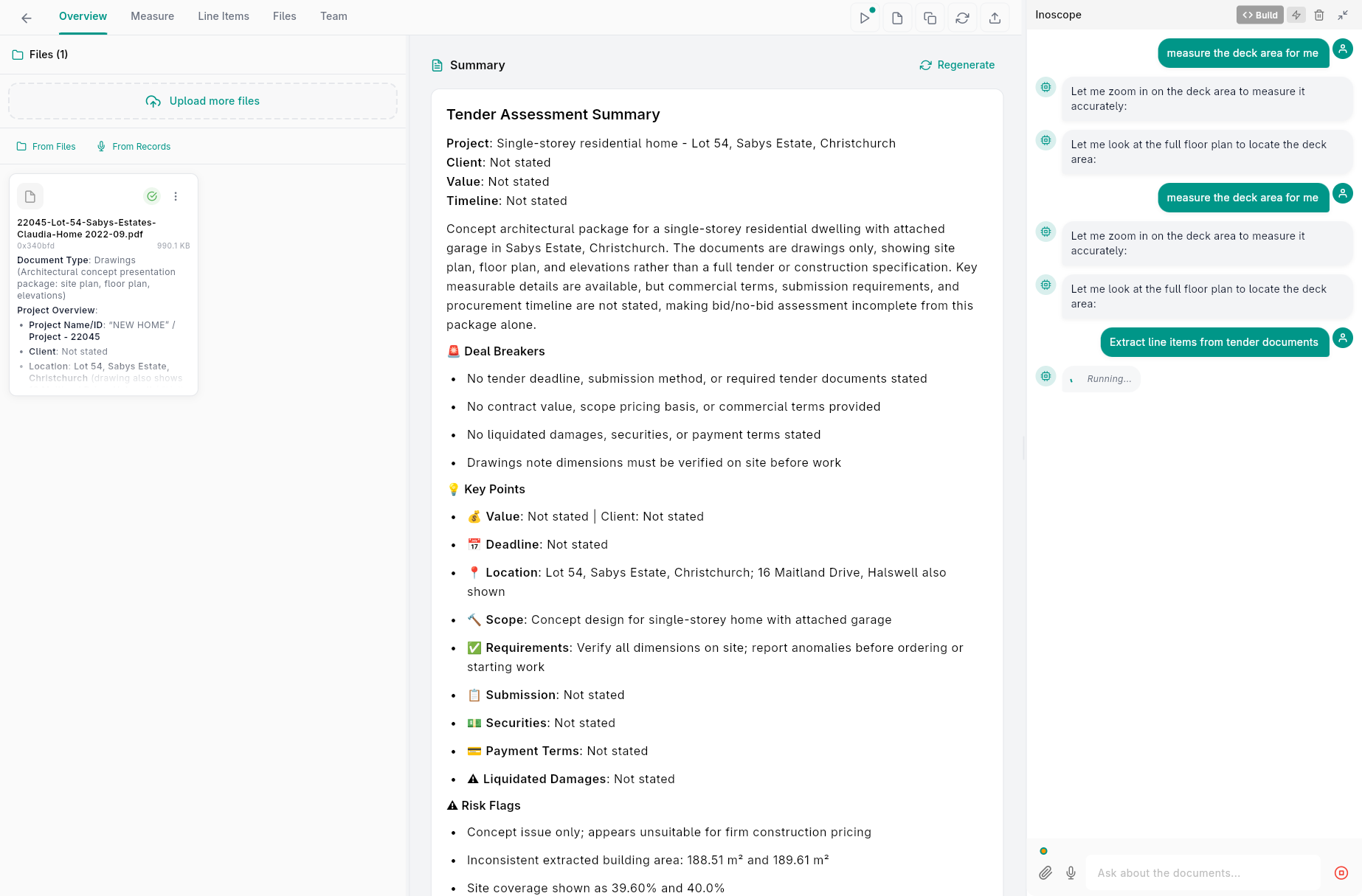Click the export/upload icon in the top toolbar

pyautogui.click(x=995, y=17)
